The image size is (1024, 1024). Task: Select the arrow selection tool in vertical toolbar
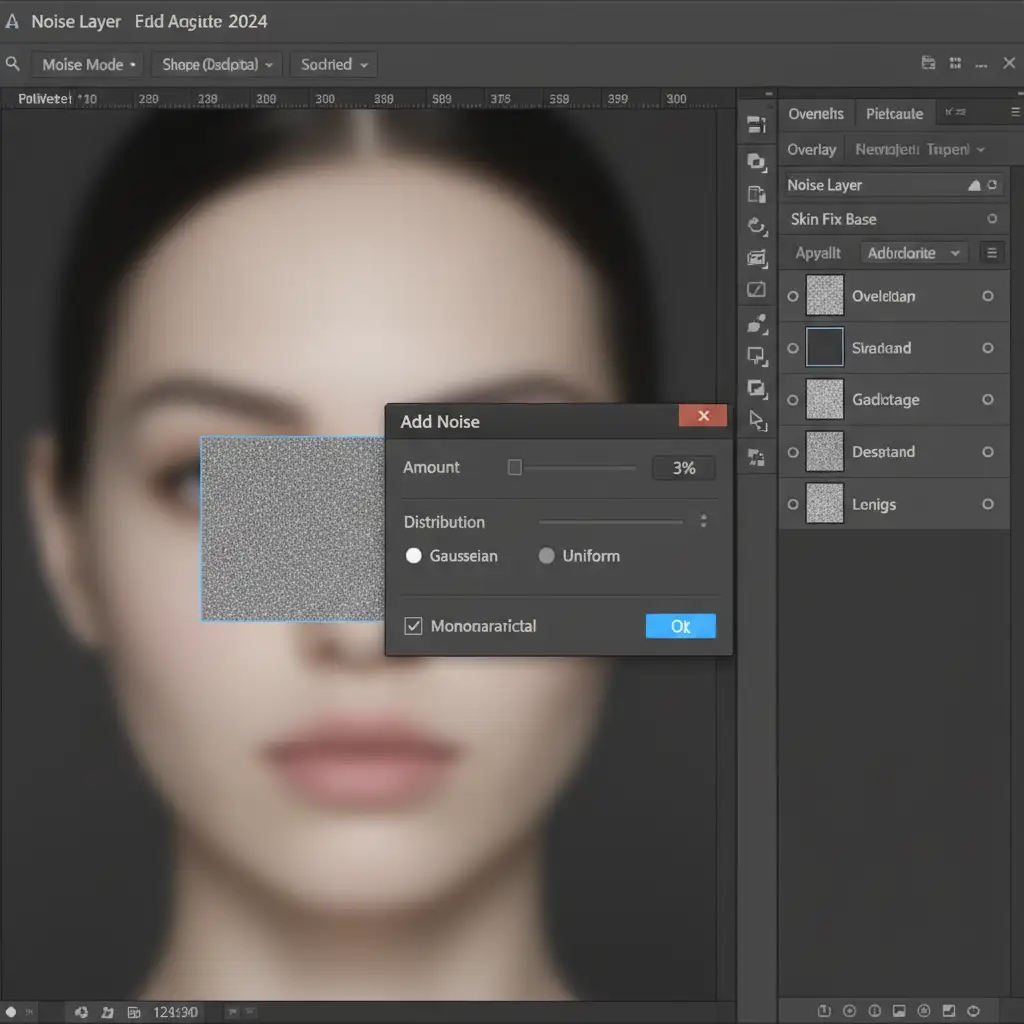[x=757, y=421]
